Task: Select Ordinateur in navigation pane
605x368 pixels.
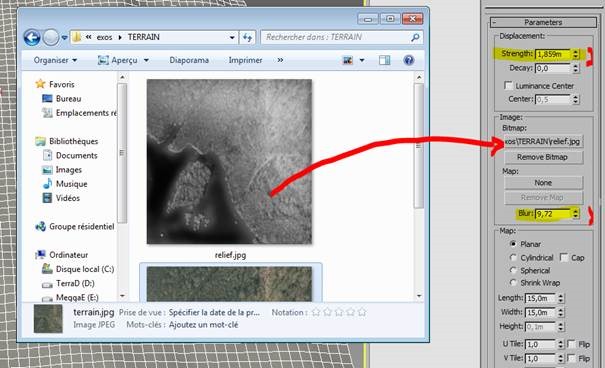Action: 68,255
